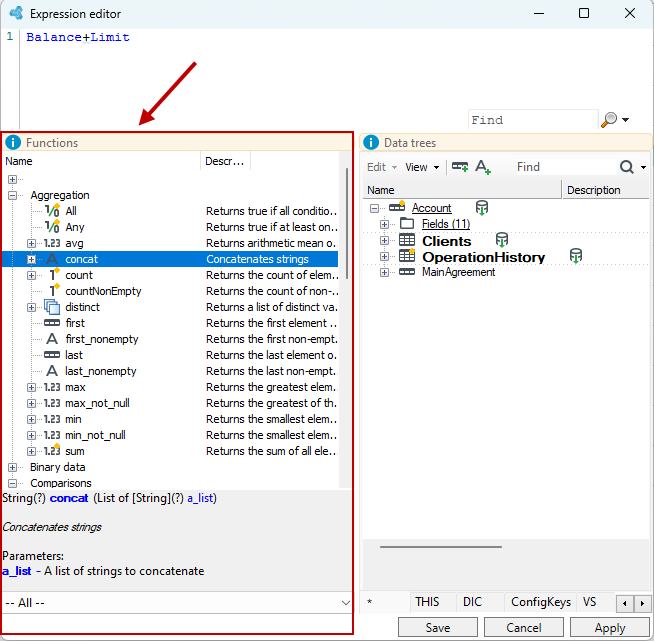Switch to the ConfigKeys tab
This screenshot has height=641, width=654.
coord(541,602)
